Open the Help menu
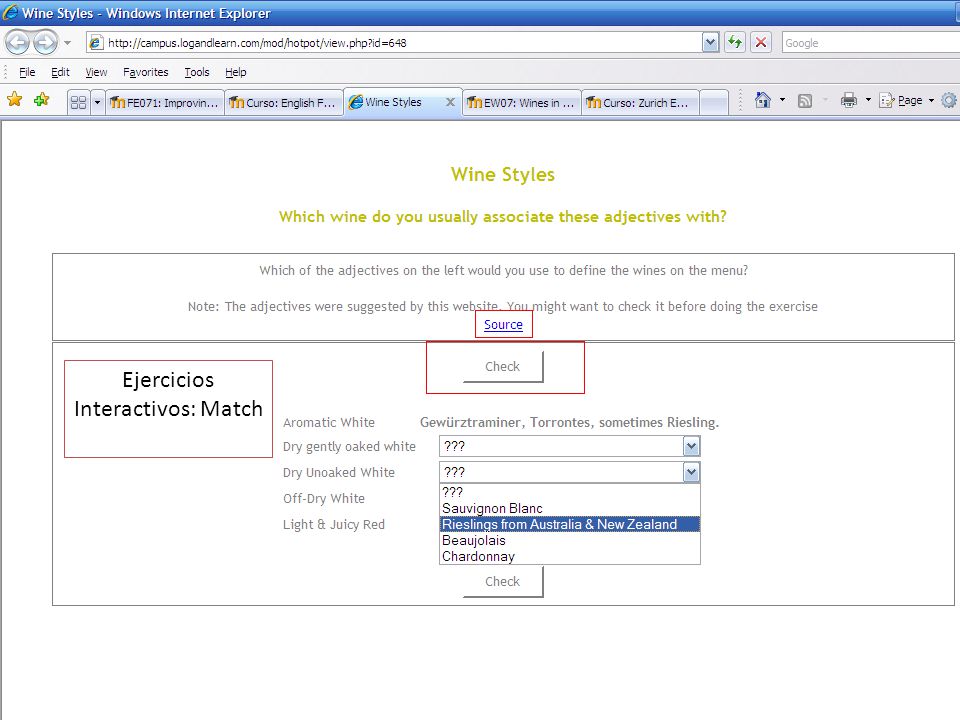This screenshot has width=960, height=720. coord(236,72)
